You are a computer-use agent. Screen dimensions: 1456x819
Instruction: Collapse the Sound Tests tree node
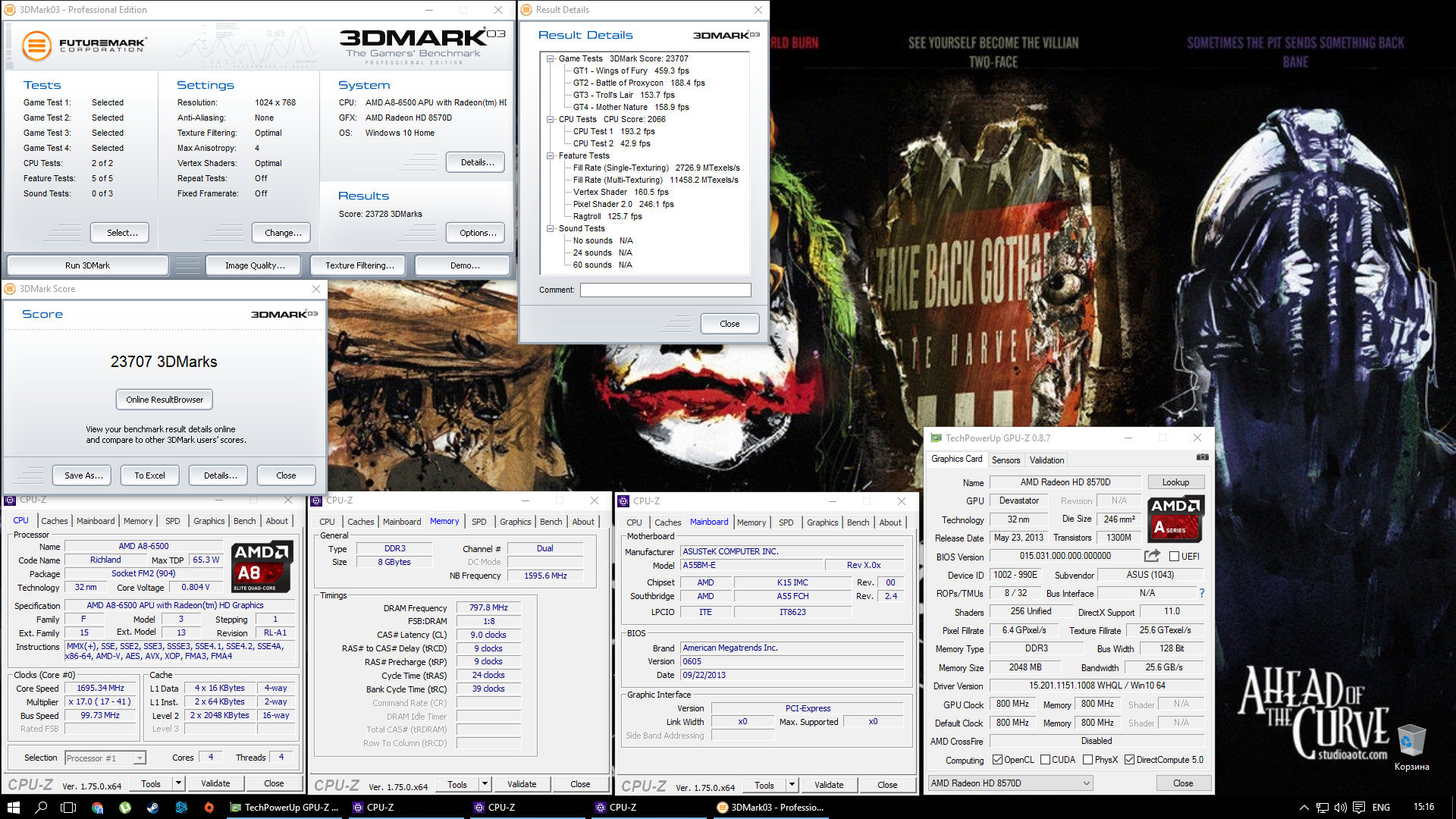point(551,228)
